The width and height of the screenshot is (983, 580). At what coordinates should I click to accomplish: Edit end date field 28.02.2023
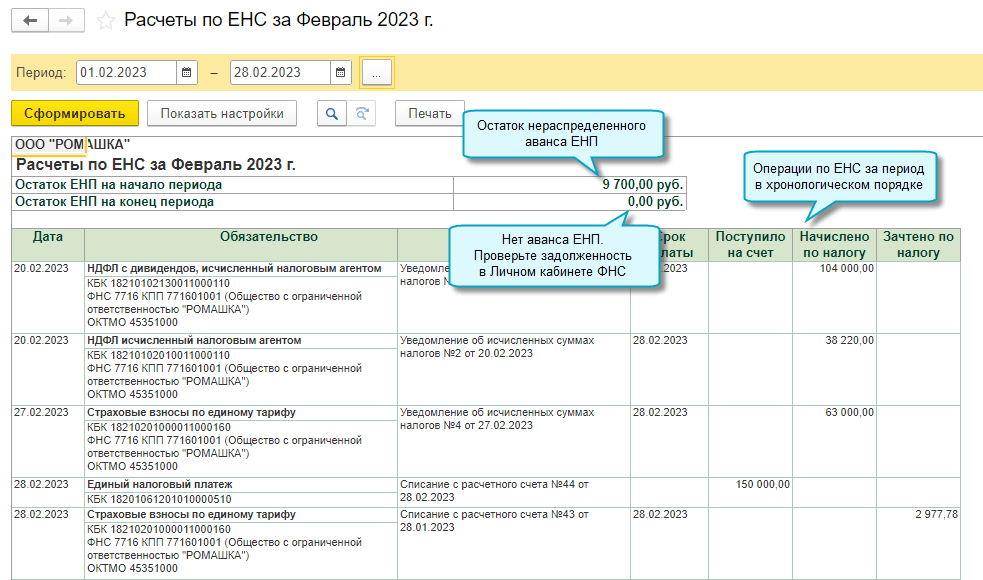tap(279, 73)
